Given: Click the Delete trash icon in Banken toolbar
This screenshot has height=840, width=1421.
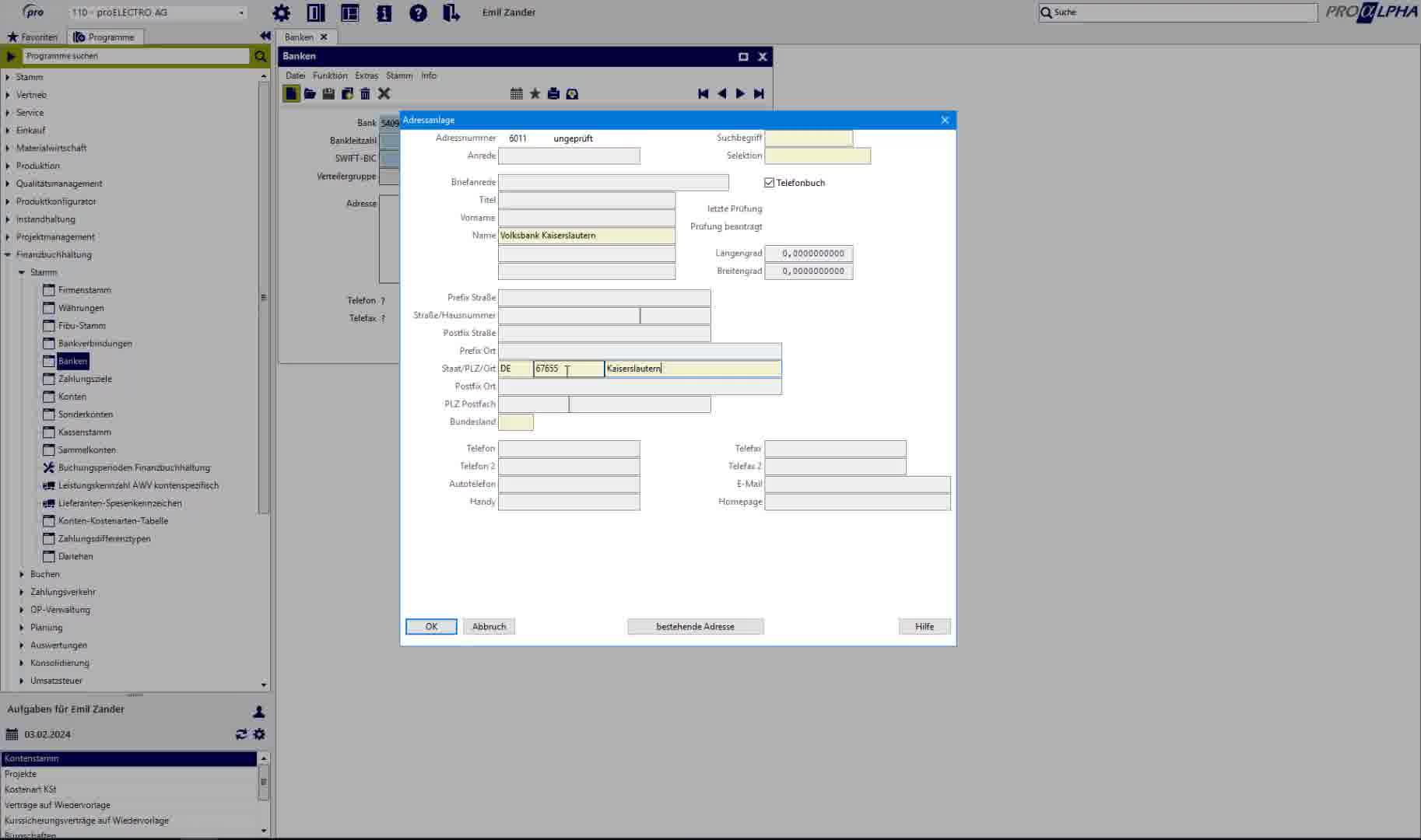Looking at the screenshot, I should (x=365, y=93).
